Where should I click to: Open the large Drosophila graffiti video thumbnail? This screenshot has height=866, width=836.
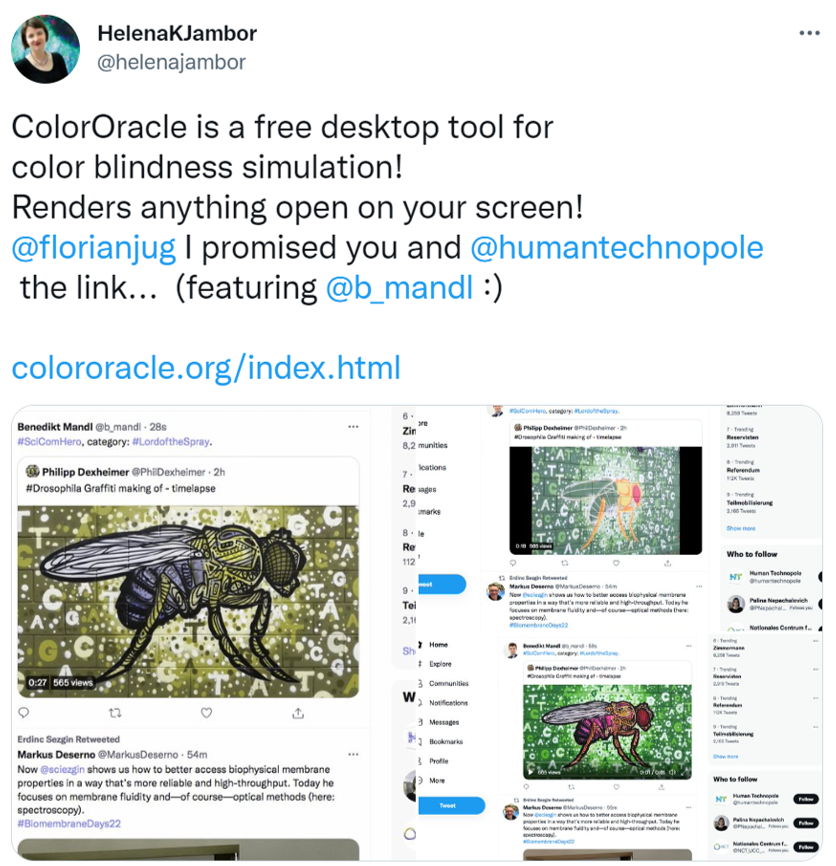188,601
